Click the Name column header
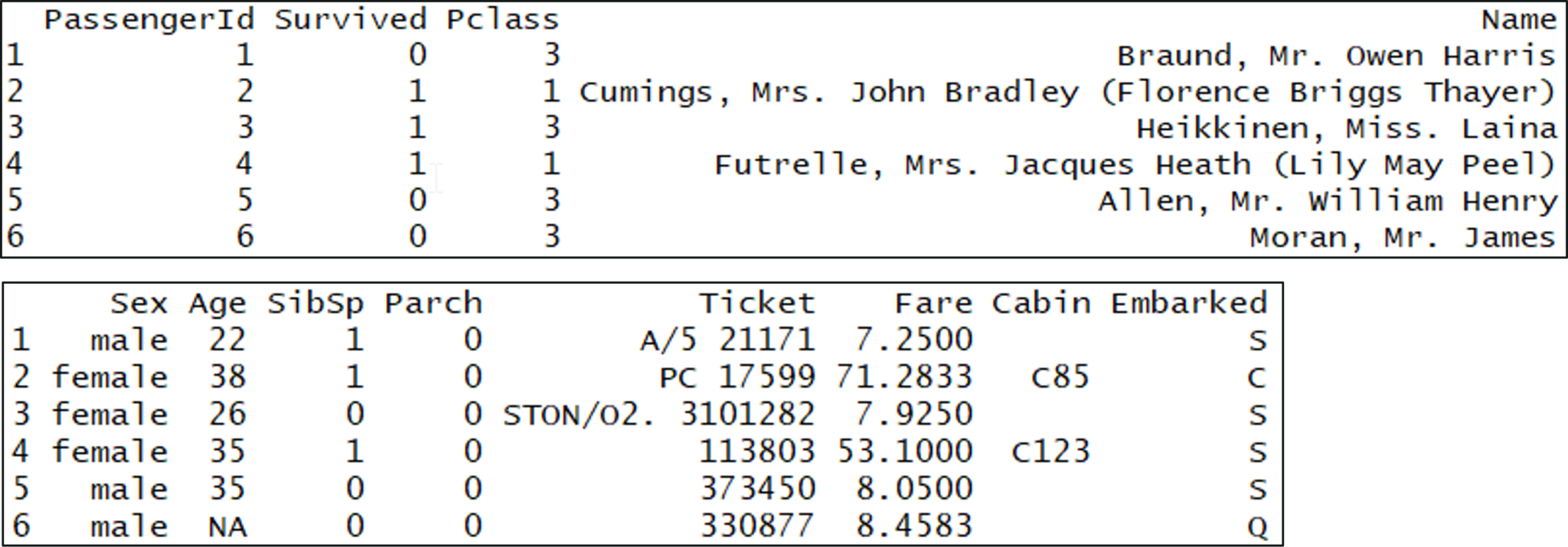This screenshot has height=547, width=1568. click(x=1519, y=20)
